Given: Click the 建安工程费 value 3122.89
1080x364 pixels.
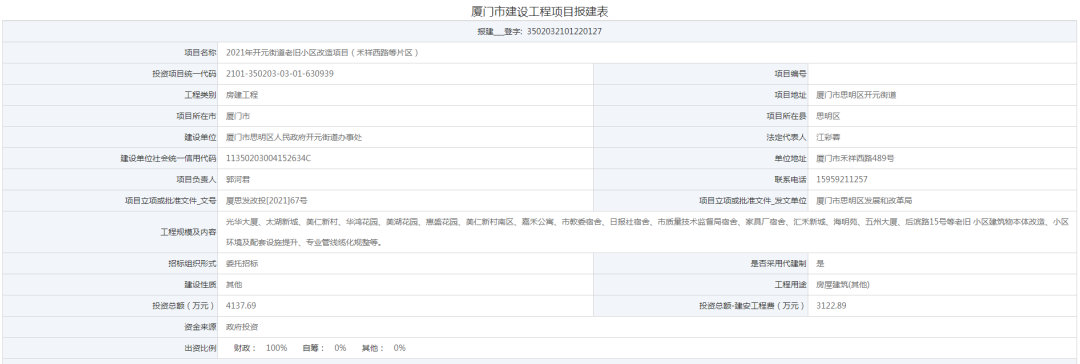Looking at the screenshot, I should coord(831,305).
